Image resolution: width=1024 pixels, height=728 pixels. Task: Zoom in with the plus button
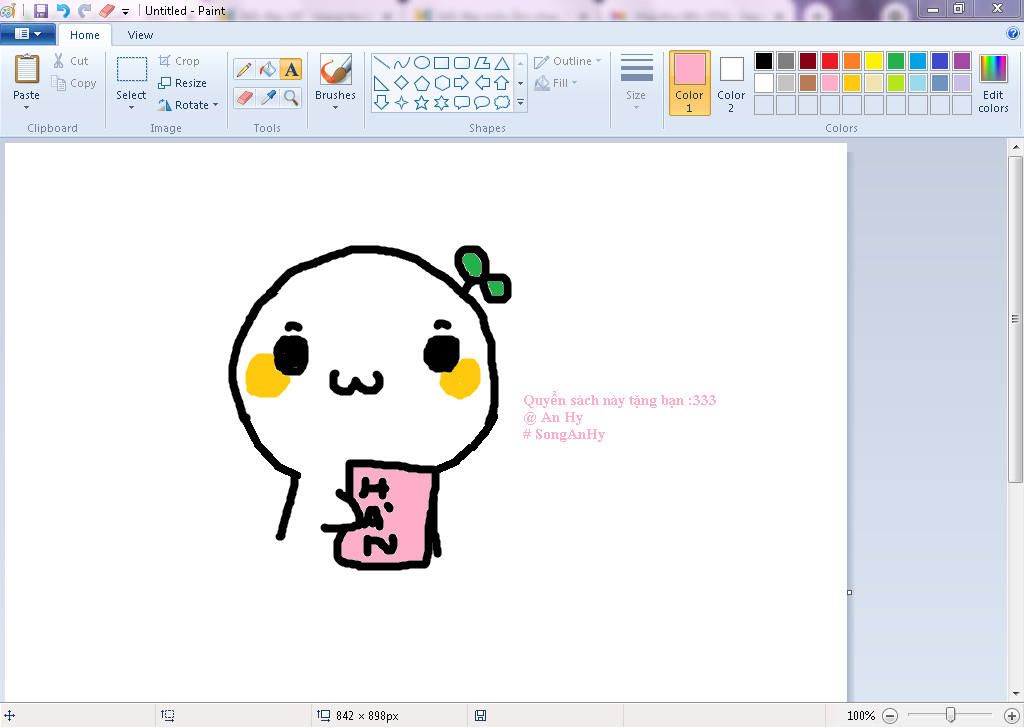pos(1012,716)
